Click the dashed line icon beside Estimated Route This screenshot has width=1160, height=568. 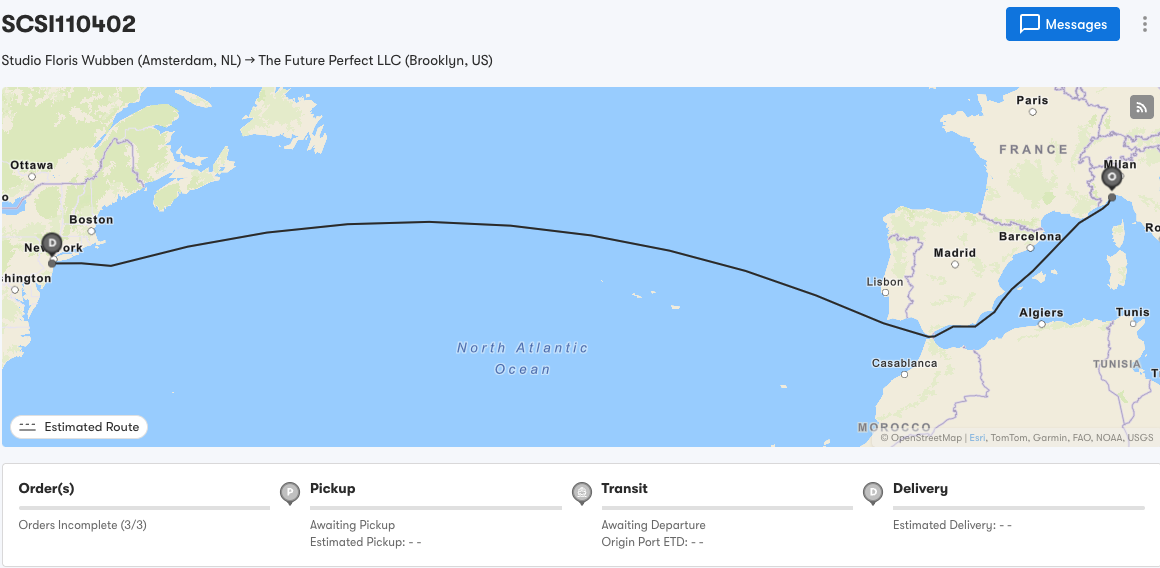click(x=28, y=427)
